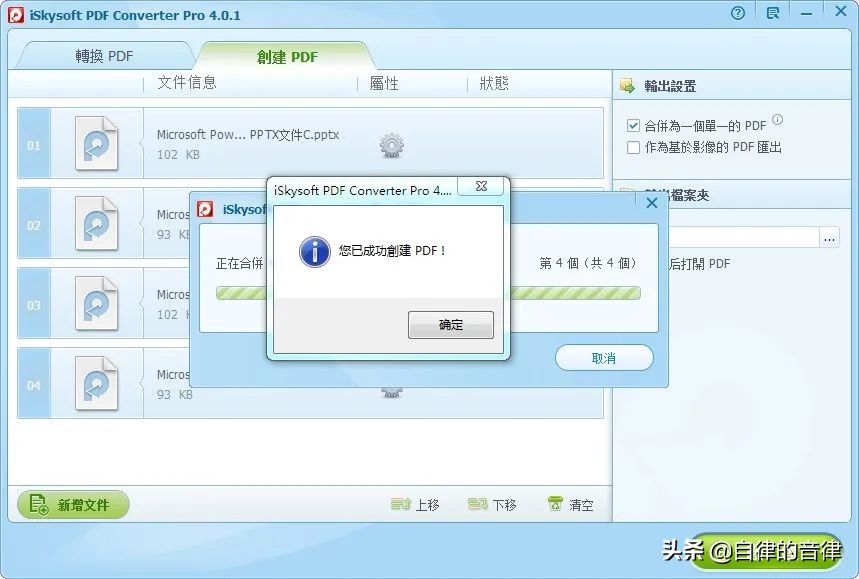Click the 狀態 column header

point(494,83)
